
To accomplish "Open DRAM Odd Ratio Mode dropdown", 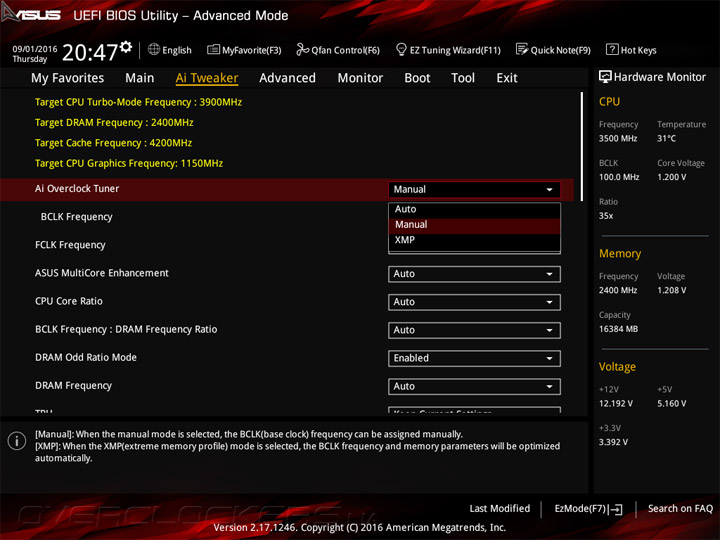I will point(474,358).
